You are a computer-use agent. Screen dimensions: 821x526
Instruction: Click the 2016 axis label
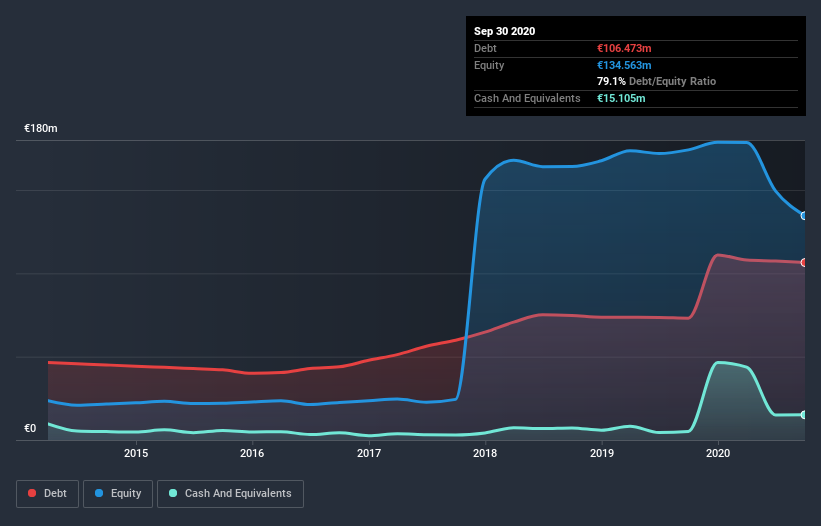(x=252, y=453)
